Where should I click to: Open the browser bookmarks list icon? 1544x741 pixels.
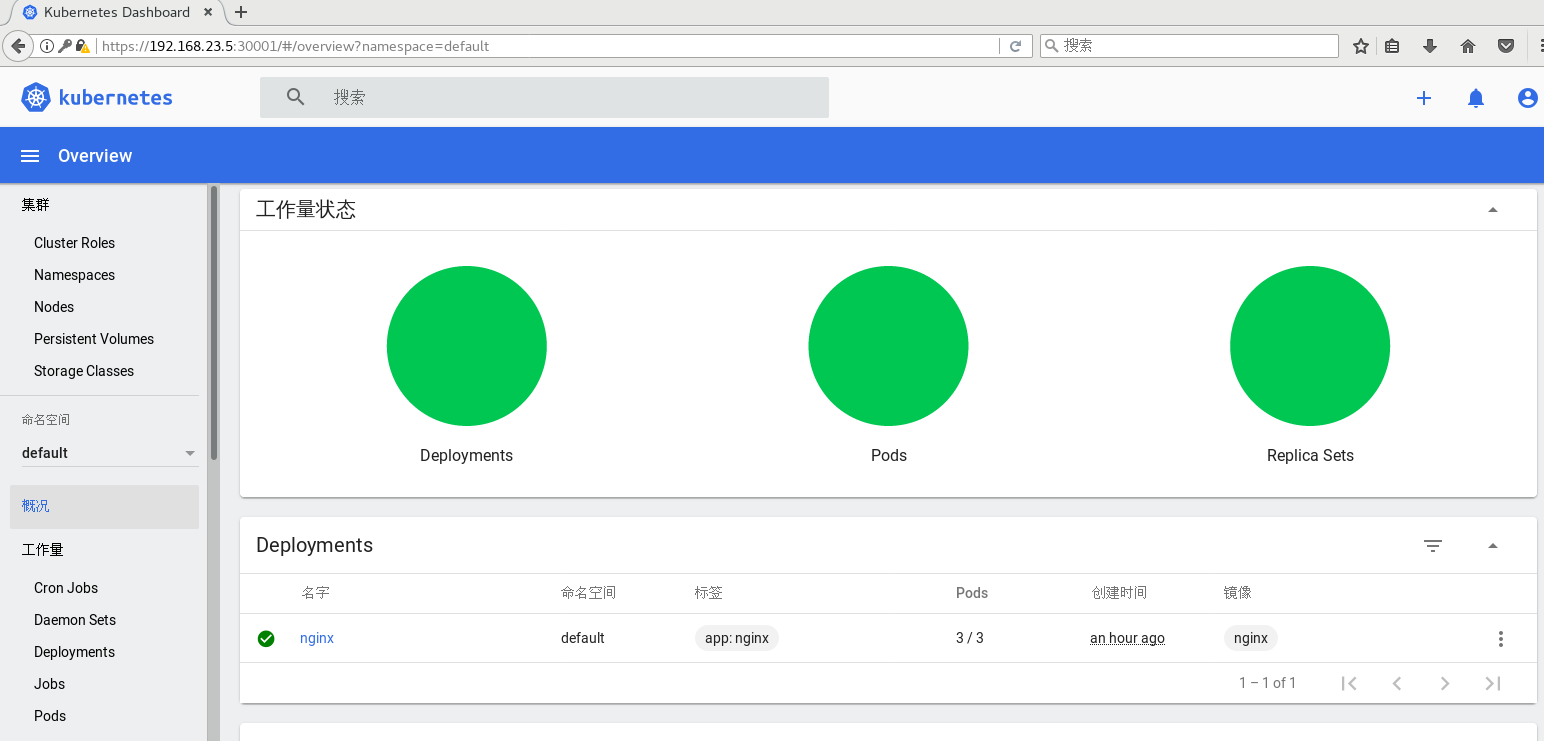[1392, 46]
